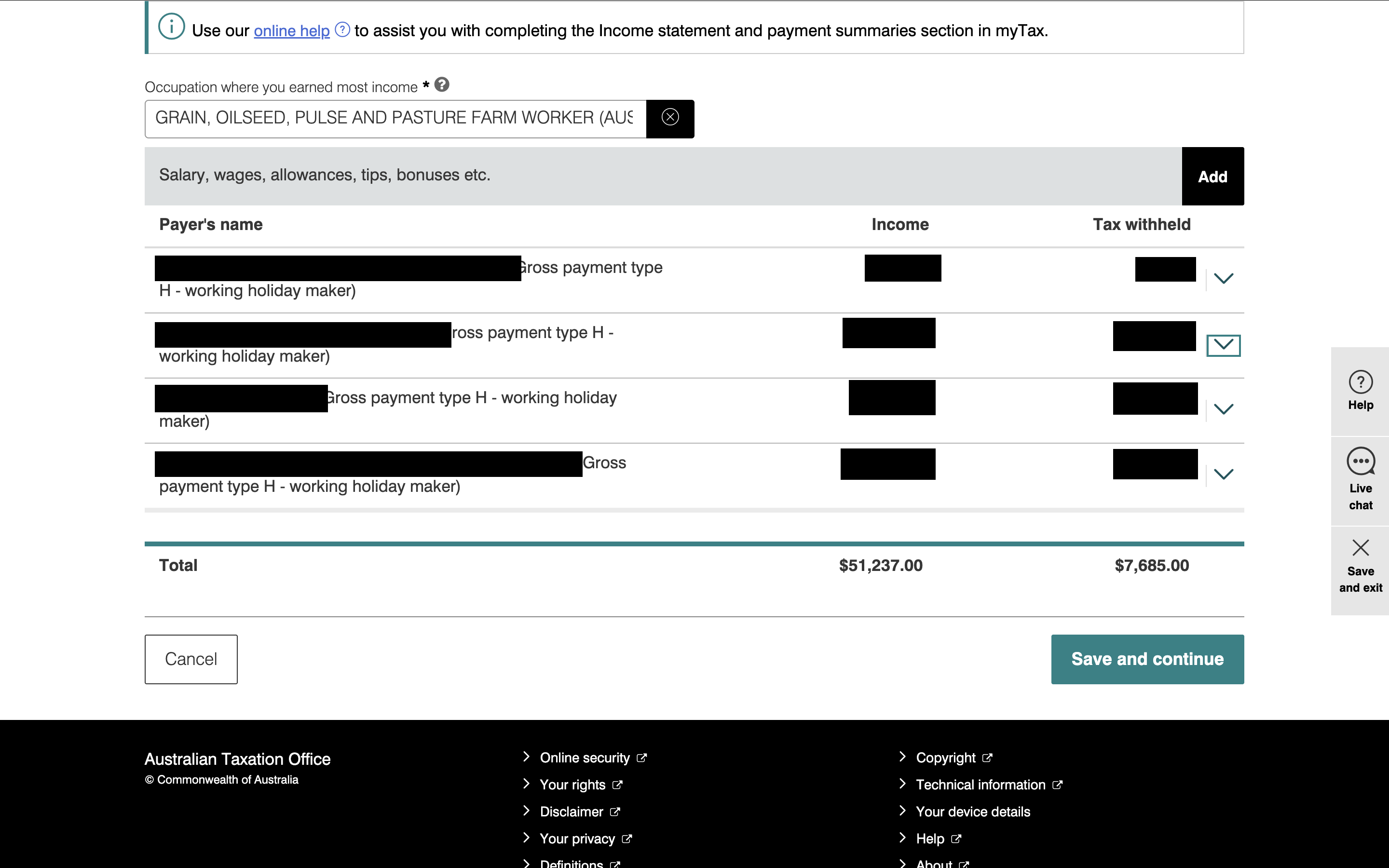
Task: Click Save and continue
Action: pyautogui.click(x=1147, y=659)
